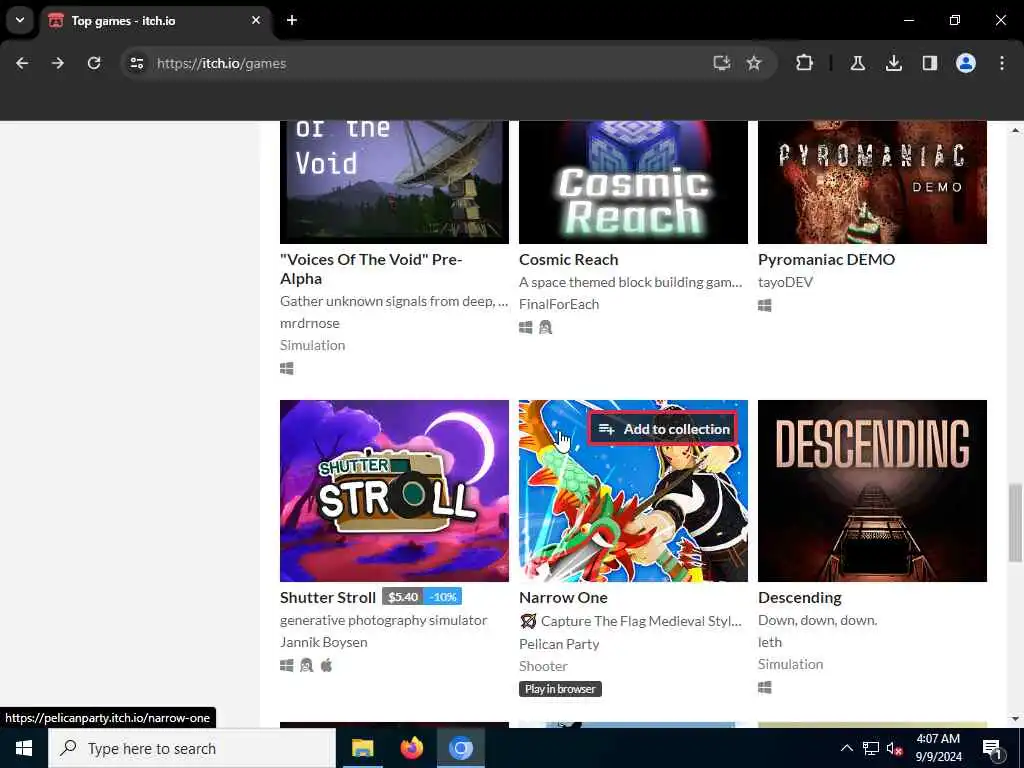Click the install app icon in address bar
The image size is (1024, 768).
point(721,63)
